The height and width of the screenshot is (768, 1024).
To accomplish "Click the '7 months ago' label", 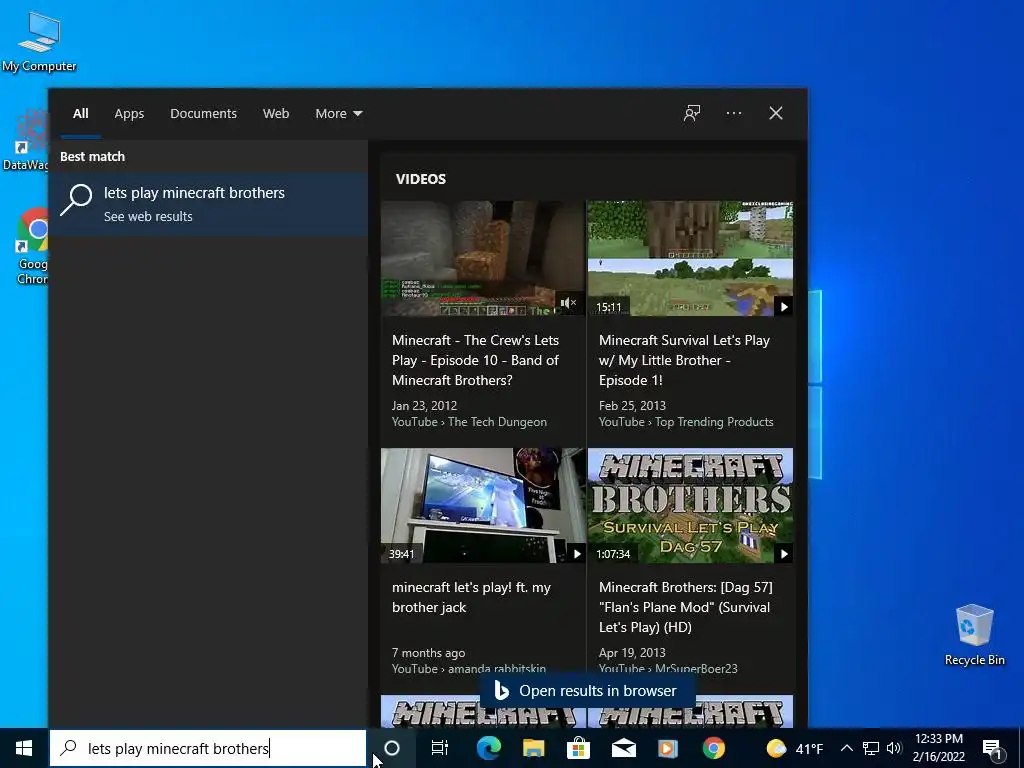I will tap(428, 652).
